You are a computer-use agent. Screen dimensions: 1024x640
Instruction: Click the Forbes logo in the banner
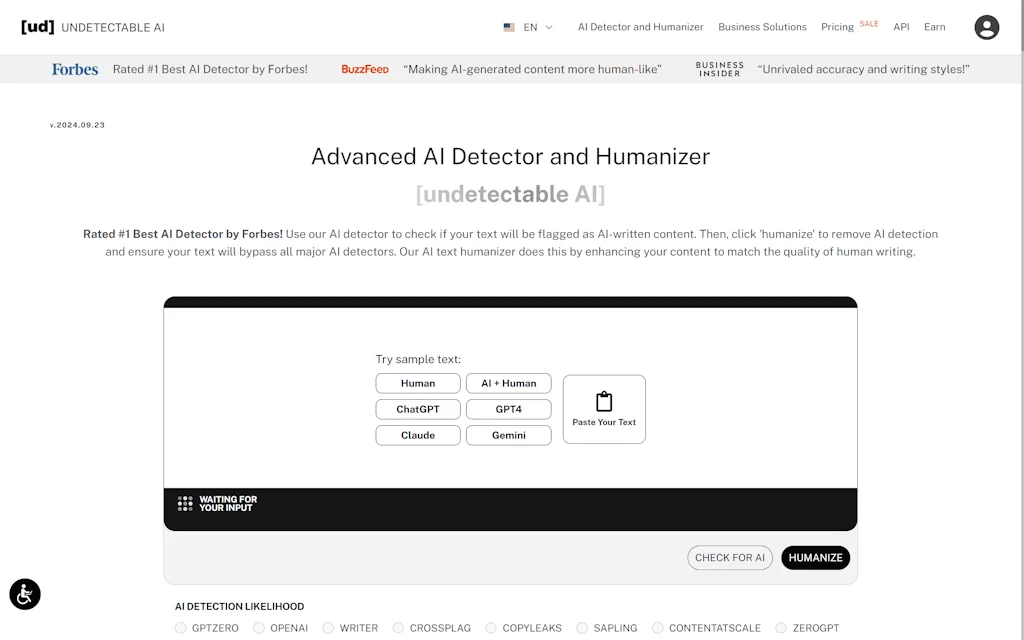click(x=74, y=69)
